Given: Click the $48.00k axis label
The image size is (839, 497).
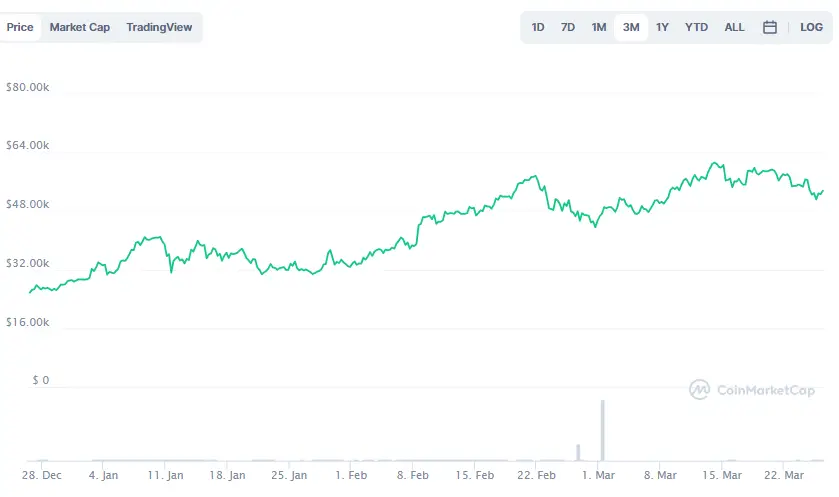Looking at the screenshot, I should (x=27, y=204).
